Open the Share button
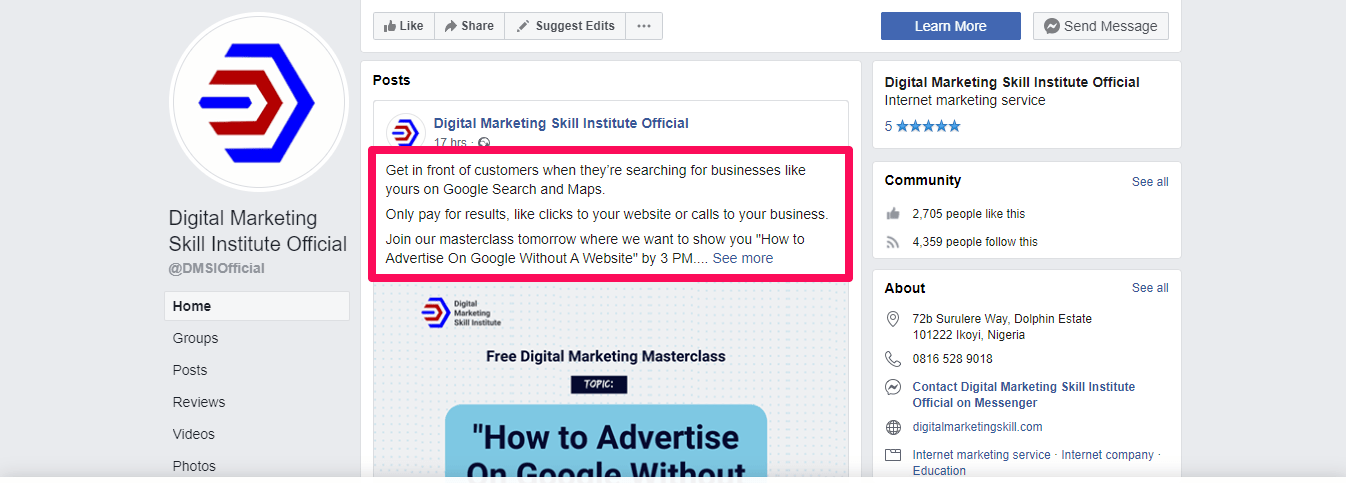Viewport: 1346px width, 483px height. (x=469, y=26)
